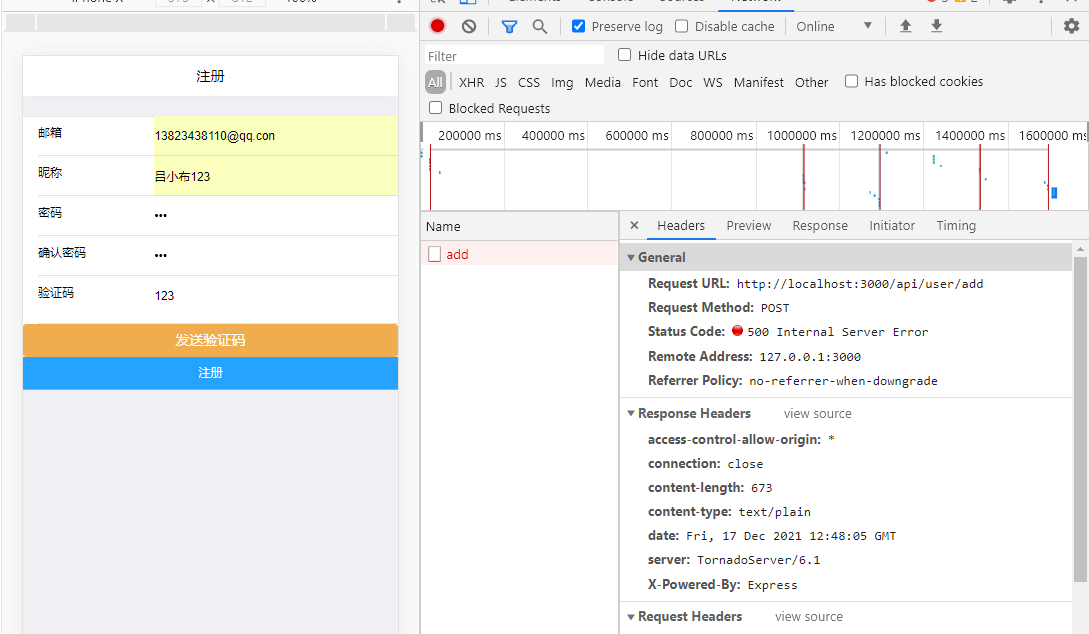Screen dimensions: 1089x634
Task: Click the content-length value 673
Action: coord(761,487)
